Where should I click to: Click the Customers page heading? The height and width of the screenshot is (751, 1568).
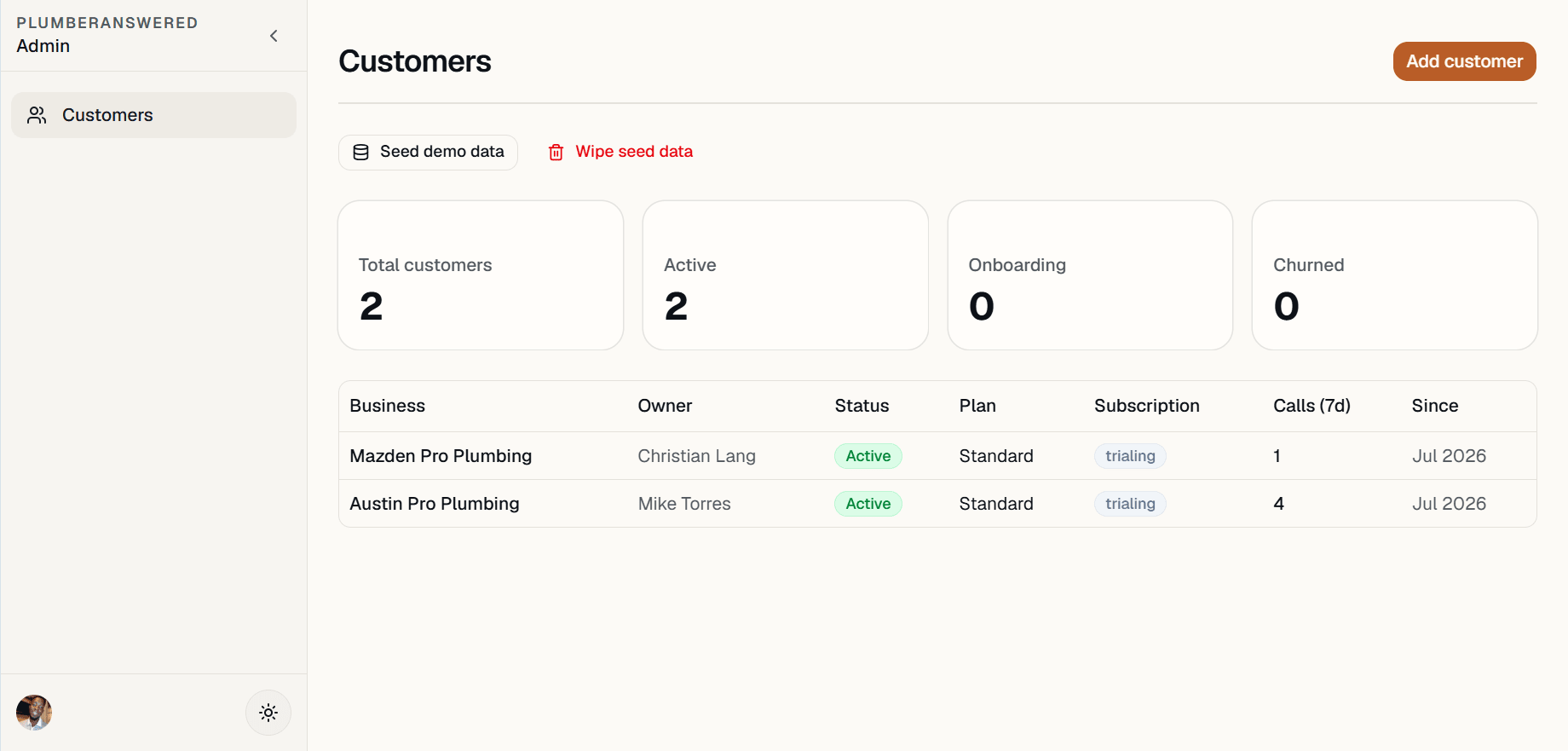tap(415, 61)
